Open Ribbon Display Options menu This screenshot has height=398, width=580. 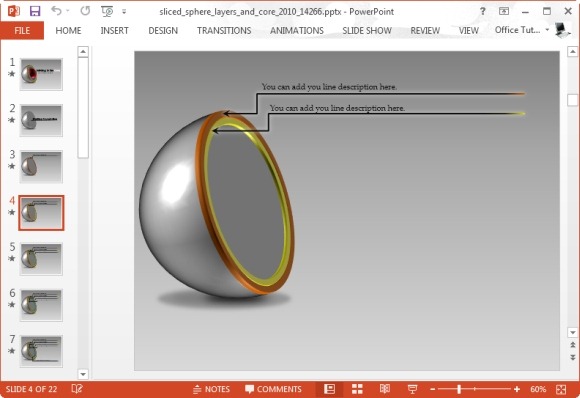point(504,11)
